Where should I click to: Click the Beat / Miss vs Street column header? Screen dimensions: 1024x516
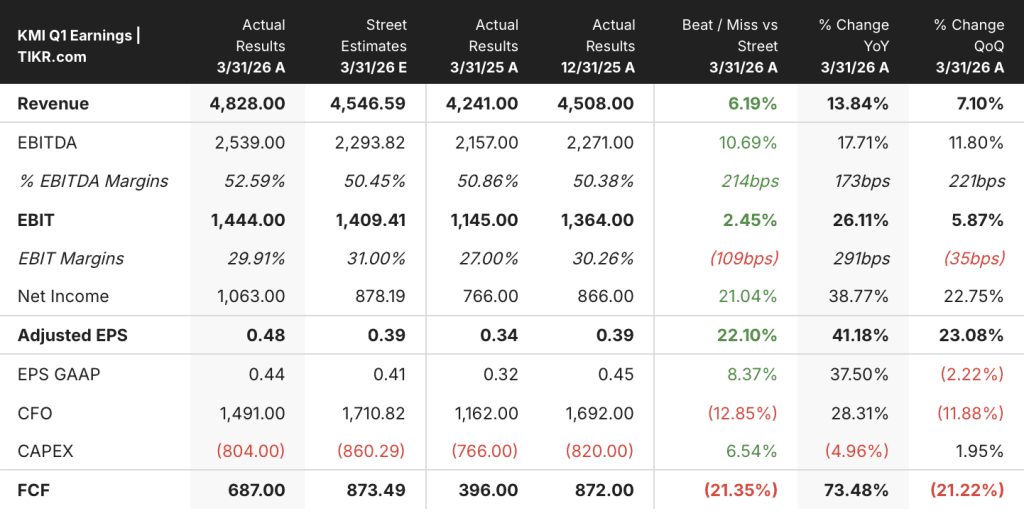[x=729, y=46]
